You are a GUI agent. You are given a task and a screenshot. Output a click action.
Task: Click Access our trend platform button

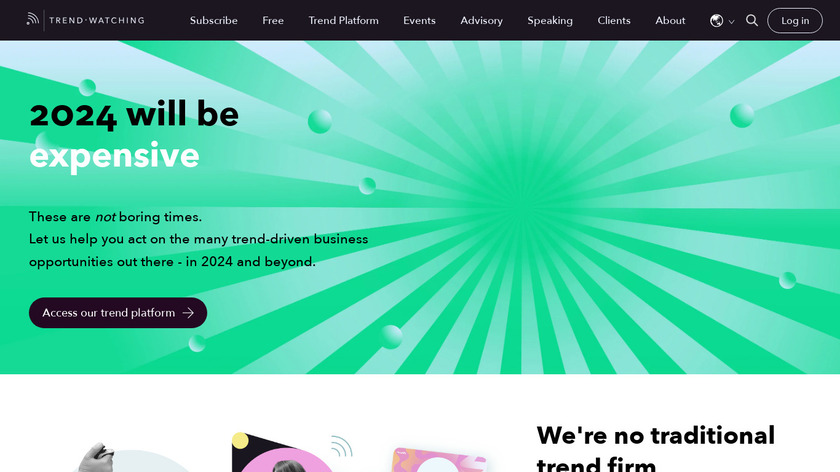[118, 313]
